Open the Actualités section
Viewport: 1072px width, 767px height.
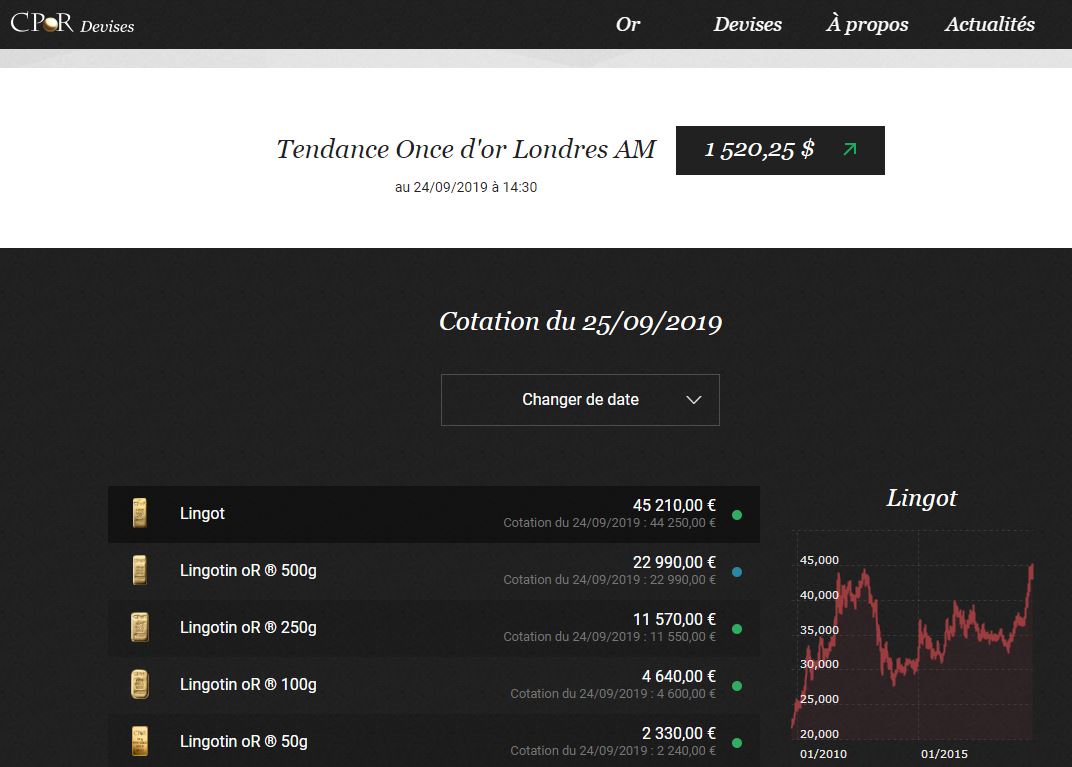pyautogui.click(x=990, y=24)
